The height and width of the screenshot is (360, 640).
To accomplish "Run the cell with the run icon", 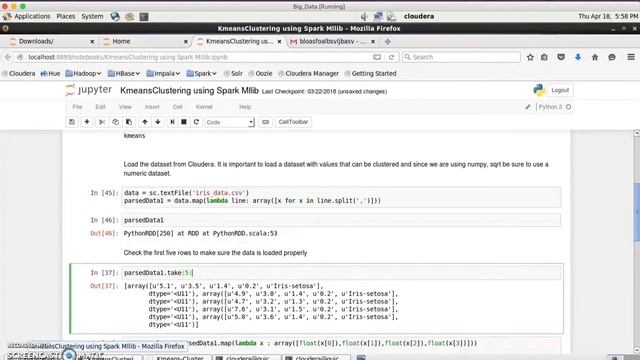I will coord(172,122).
